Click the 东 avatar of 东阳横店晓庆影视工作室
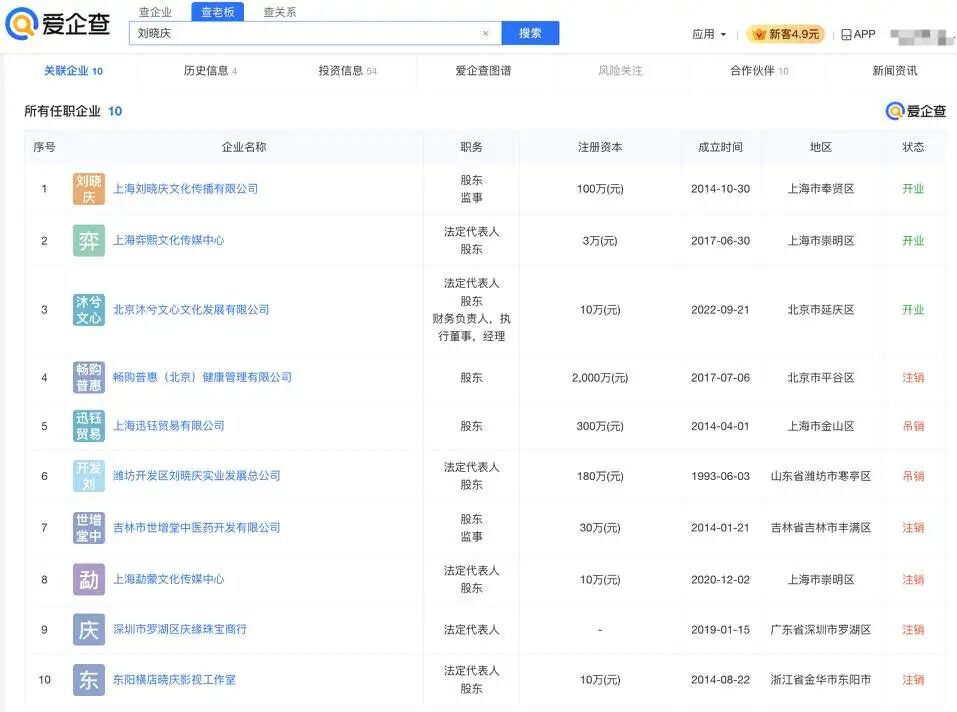Viewport: 957px width, 712px height. (88, 679)
